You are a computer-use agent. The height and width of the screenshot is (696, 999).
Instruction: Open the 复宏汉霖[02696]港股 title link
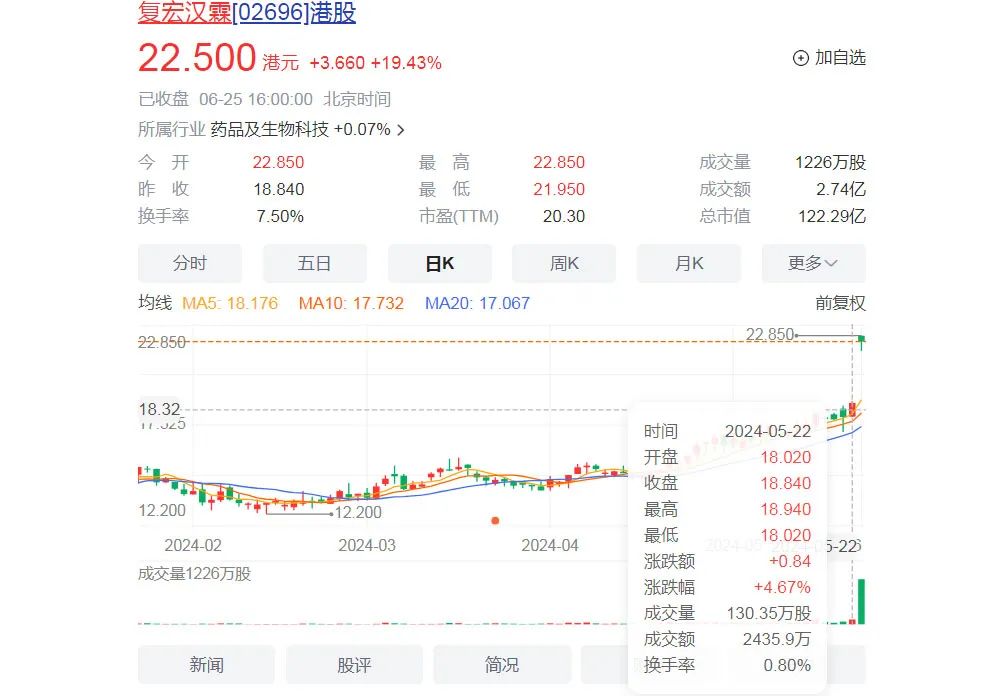point(246,12)
